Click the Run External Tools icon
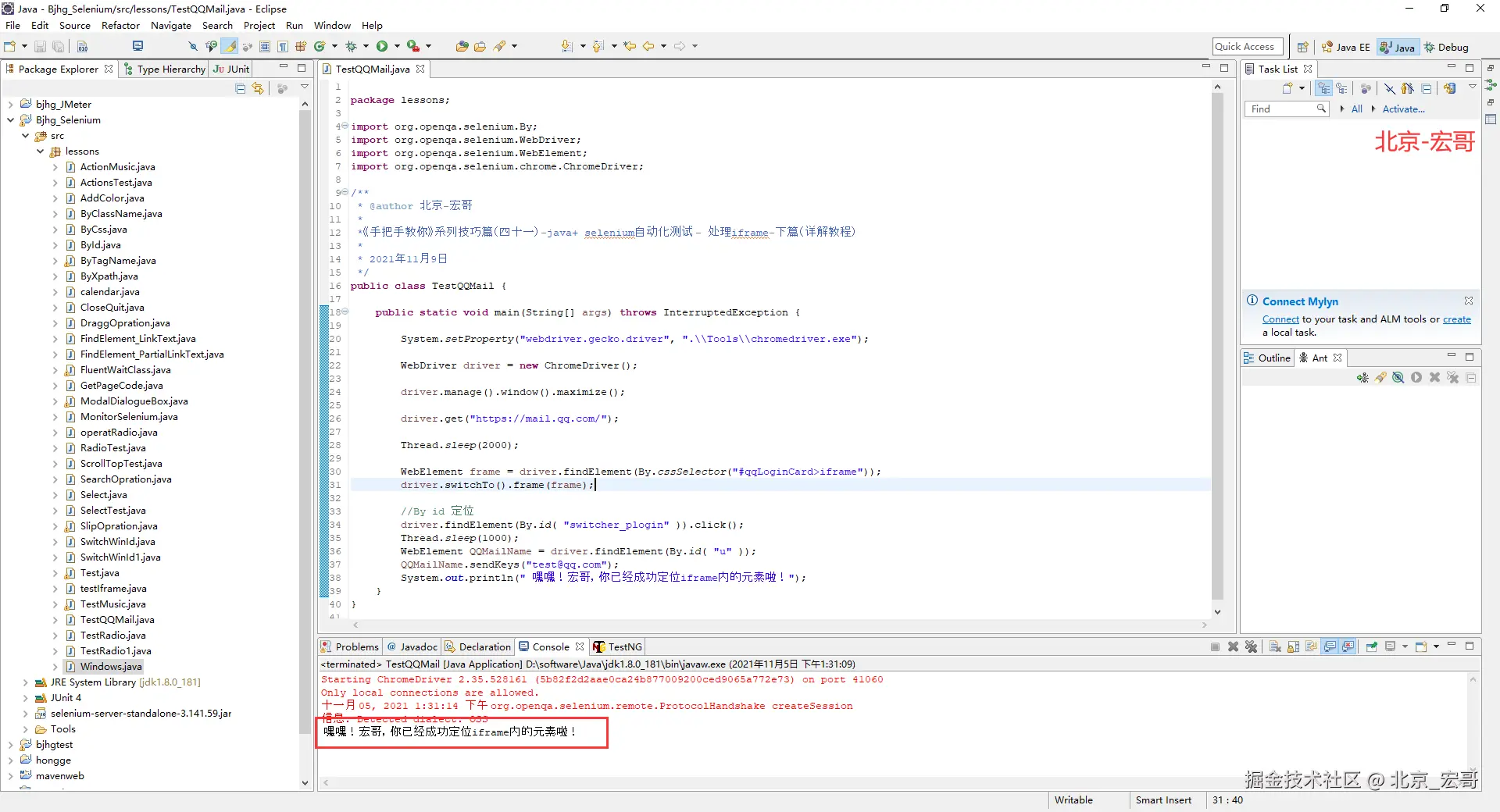This screenshot has height=812, width=1500. (413, 47)
